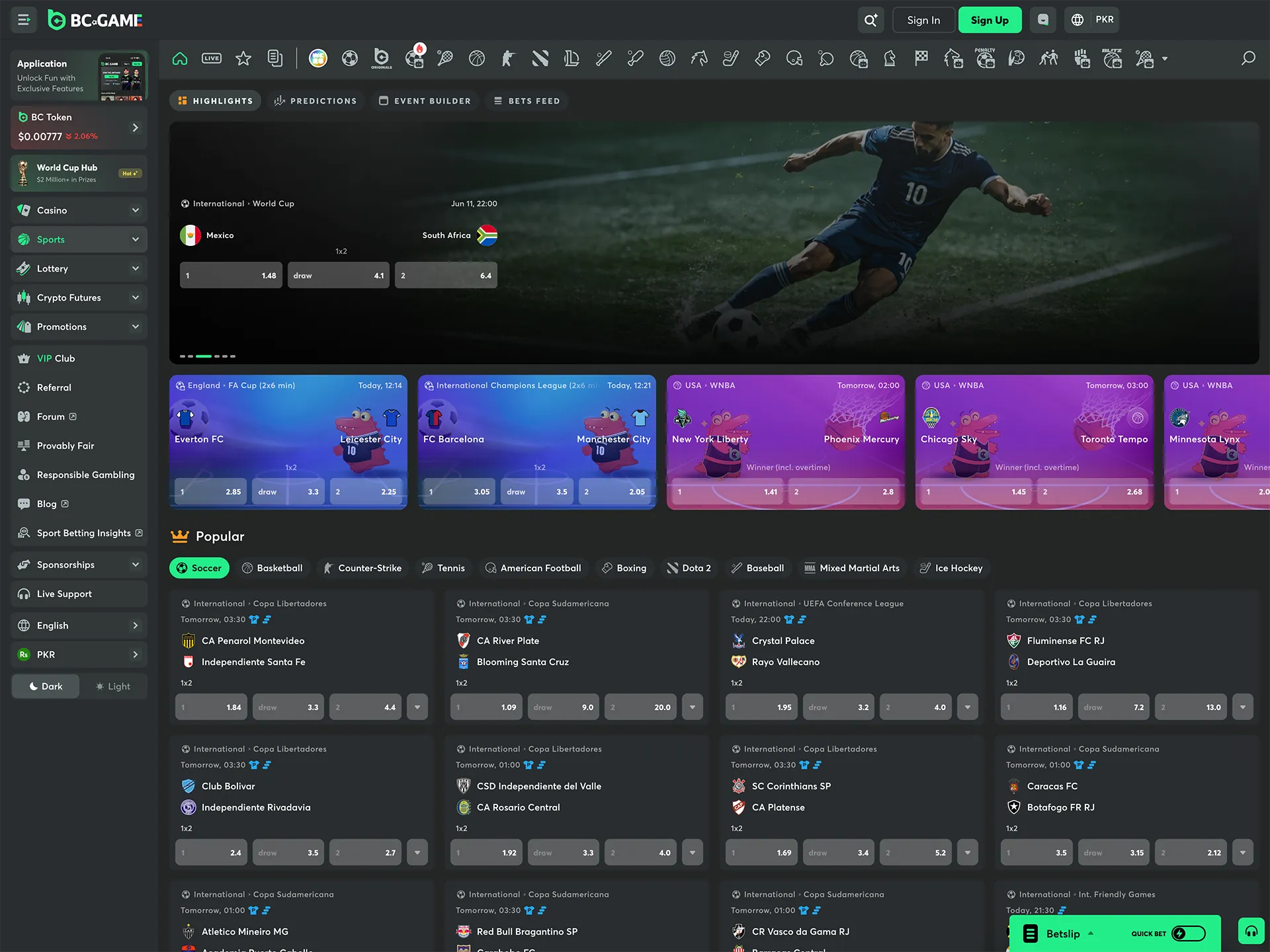
Task: Select the League of Legends icon
Action: 572,59
